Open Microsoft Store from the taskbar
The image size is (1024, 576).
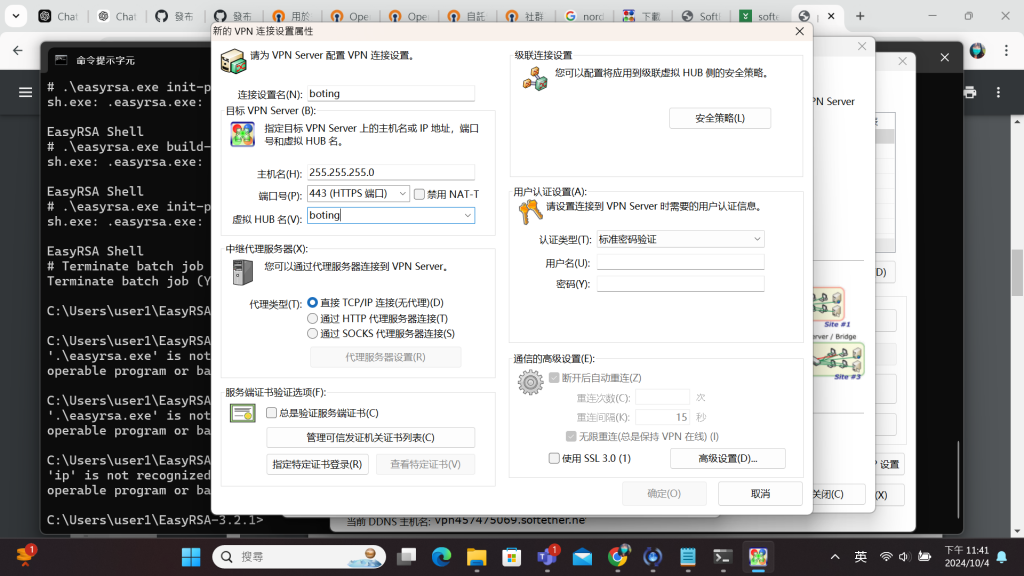[x=512, y=557]
